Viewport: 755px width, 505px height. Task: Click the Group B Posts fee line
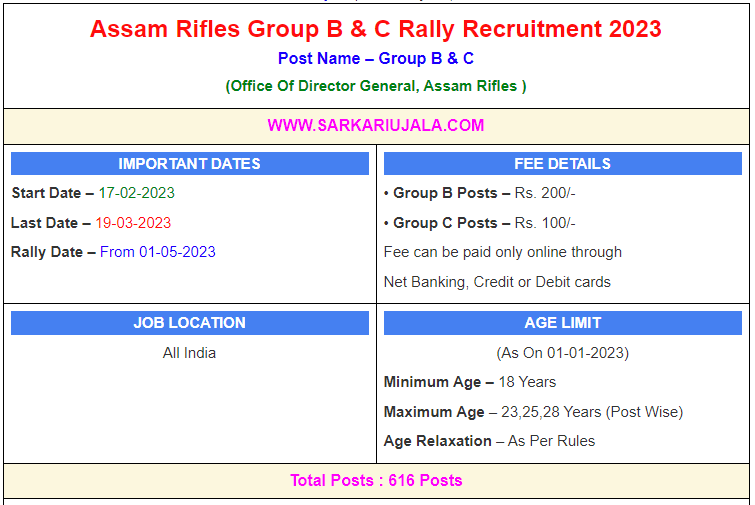479,193
